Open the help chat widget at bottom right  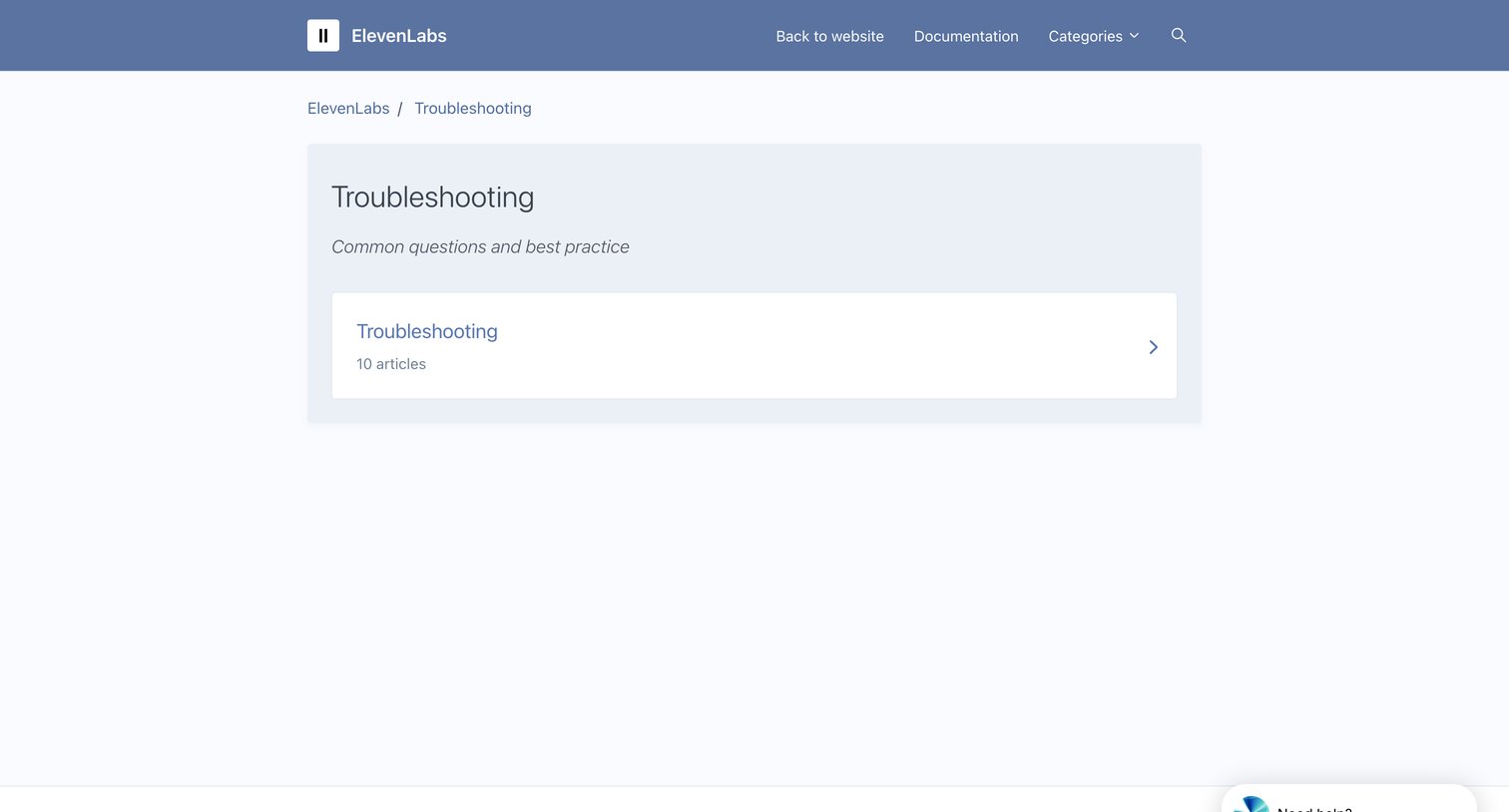tap(1347, 800)
